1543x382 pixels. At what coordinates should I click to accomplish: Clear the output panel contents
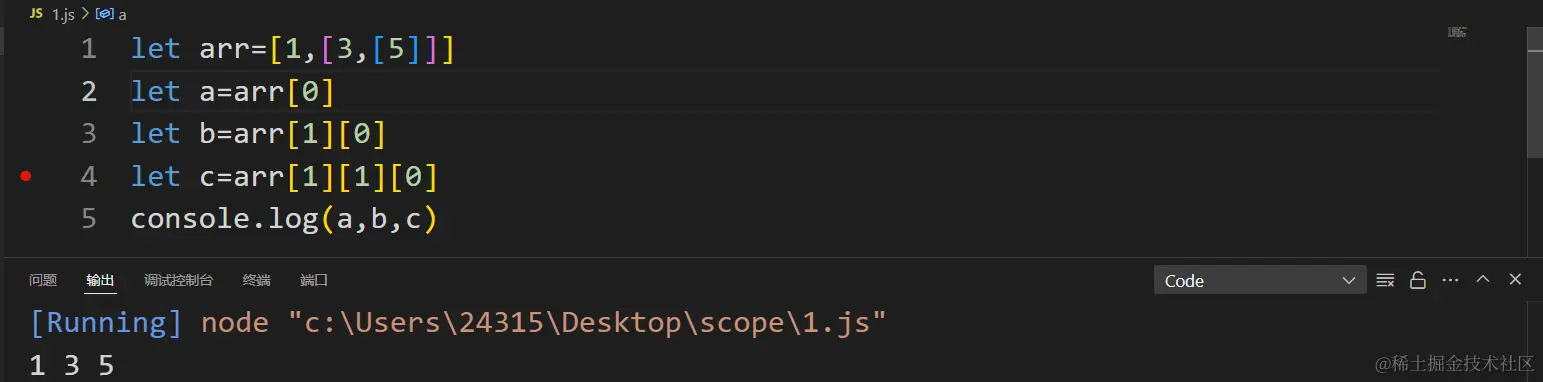coord(1385,281)
